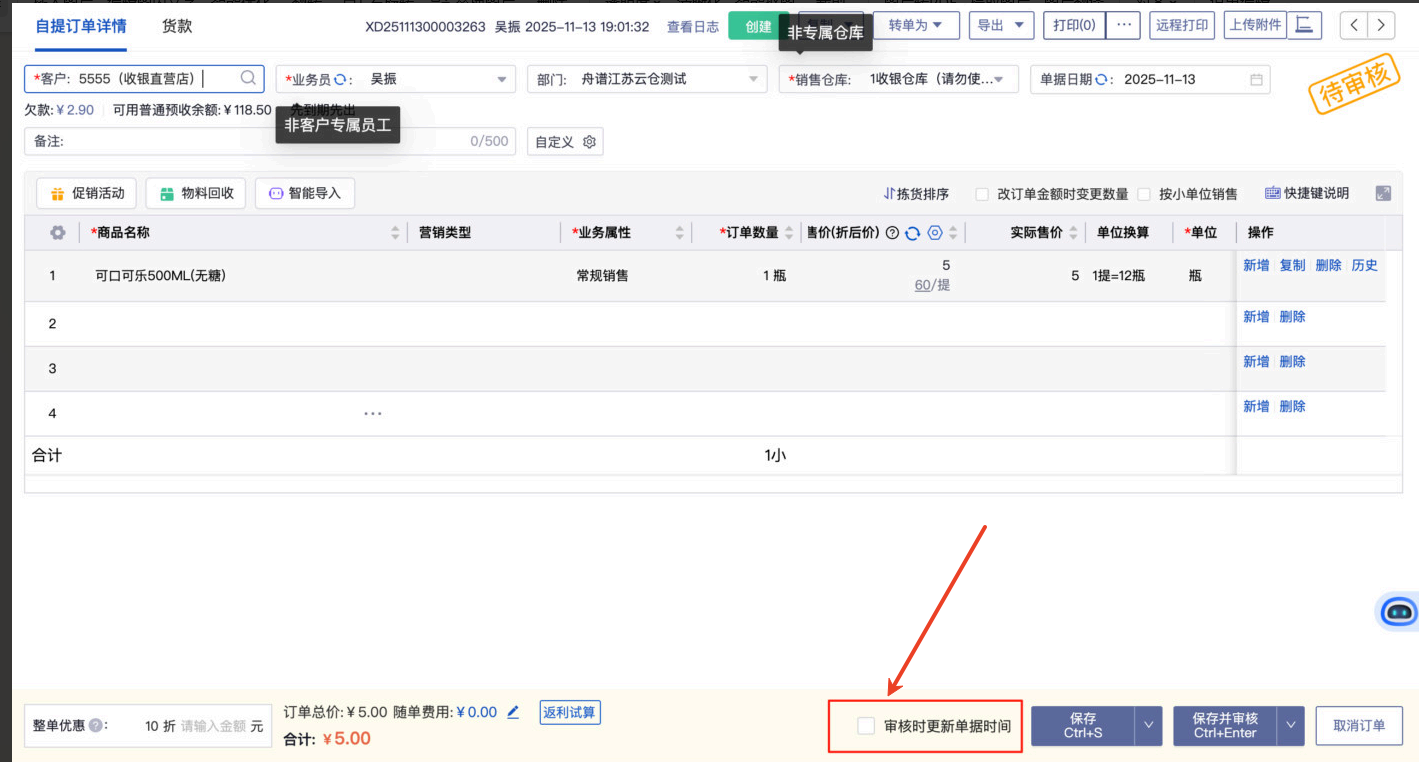
Task: Click the expand table icon beside 快捷键说明
Action: tap(1383, 193)
